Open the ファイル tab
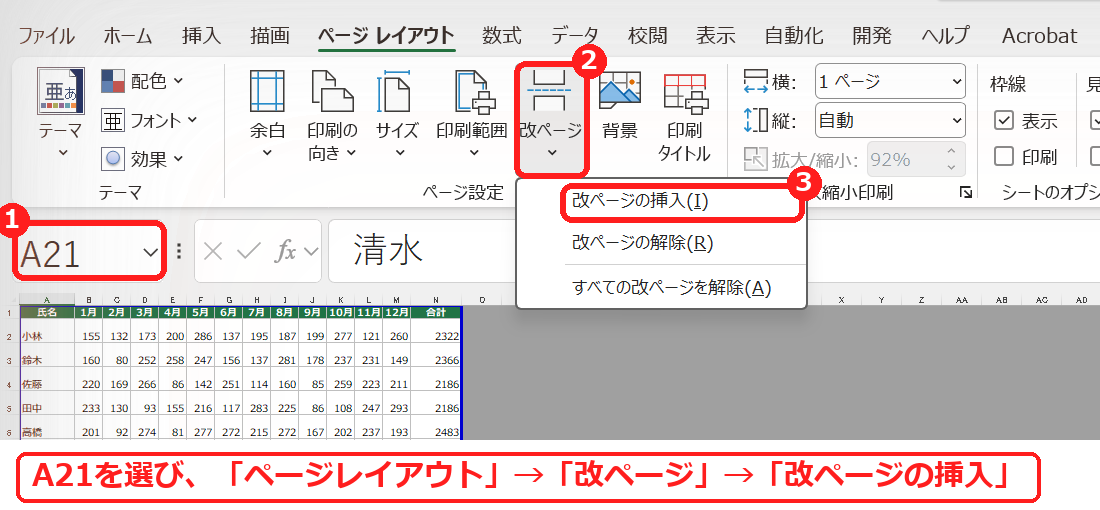 tap(46, 35)
